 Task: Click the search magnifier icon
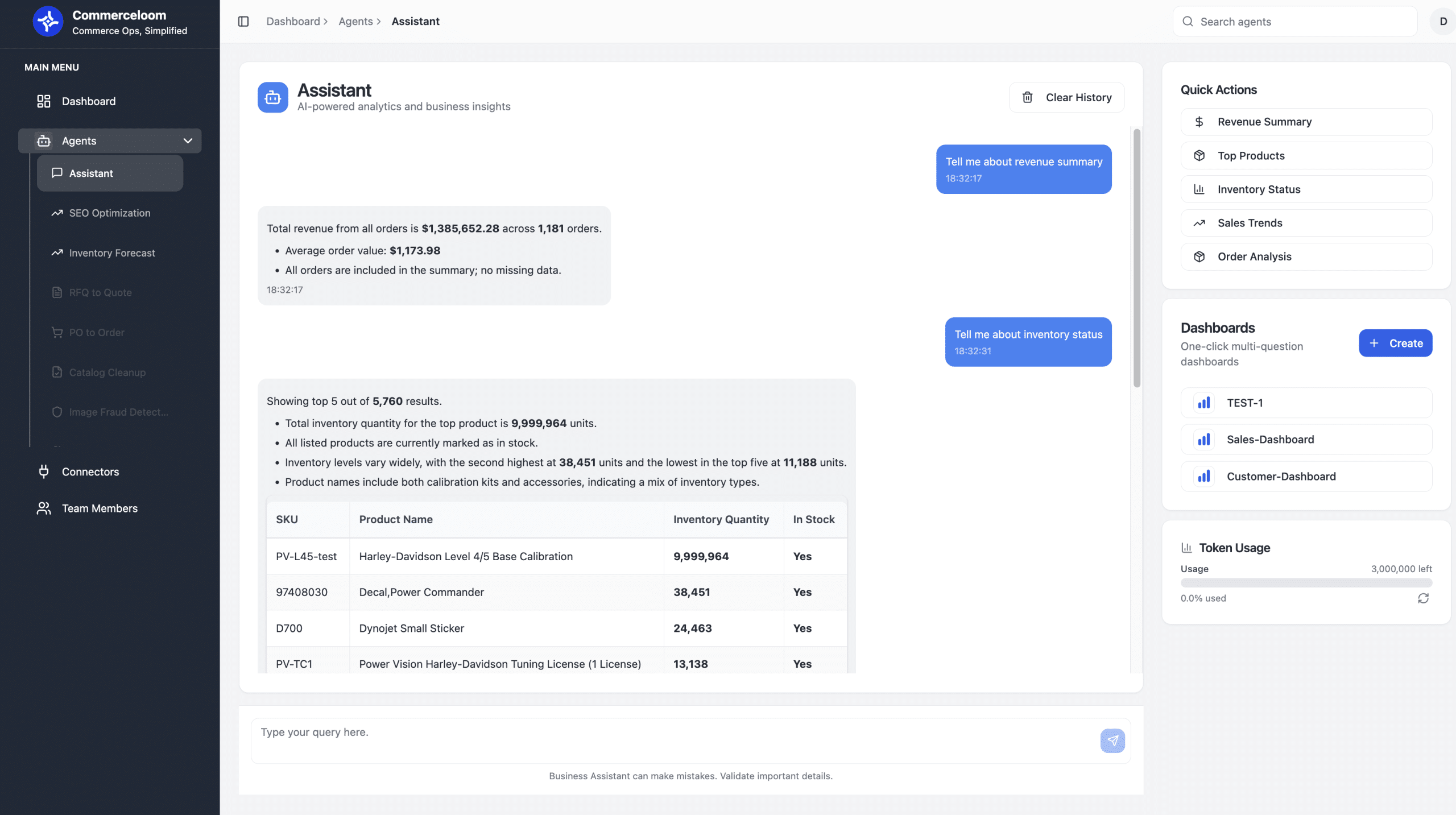[x=1188, y=22]
